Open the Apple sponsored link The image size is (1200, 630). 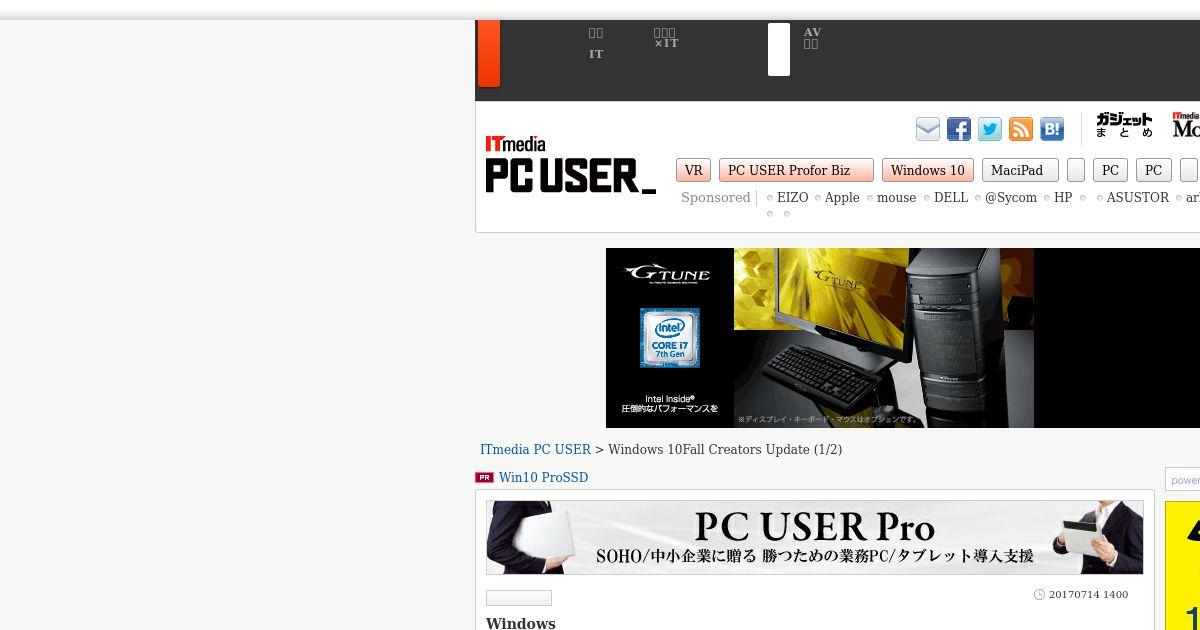click(x=842, y=198)
